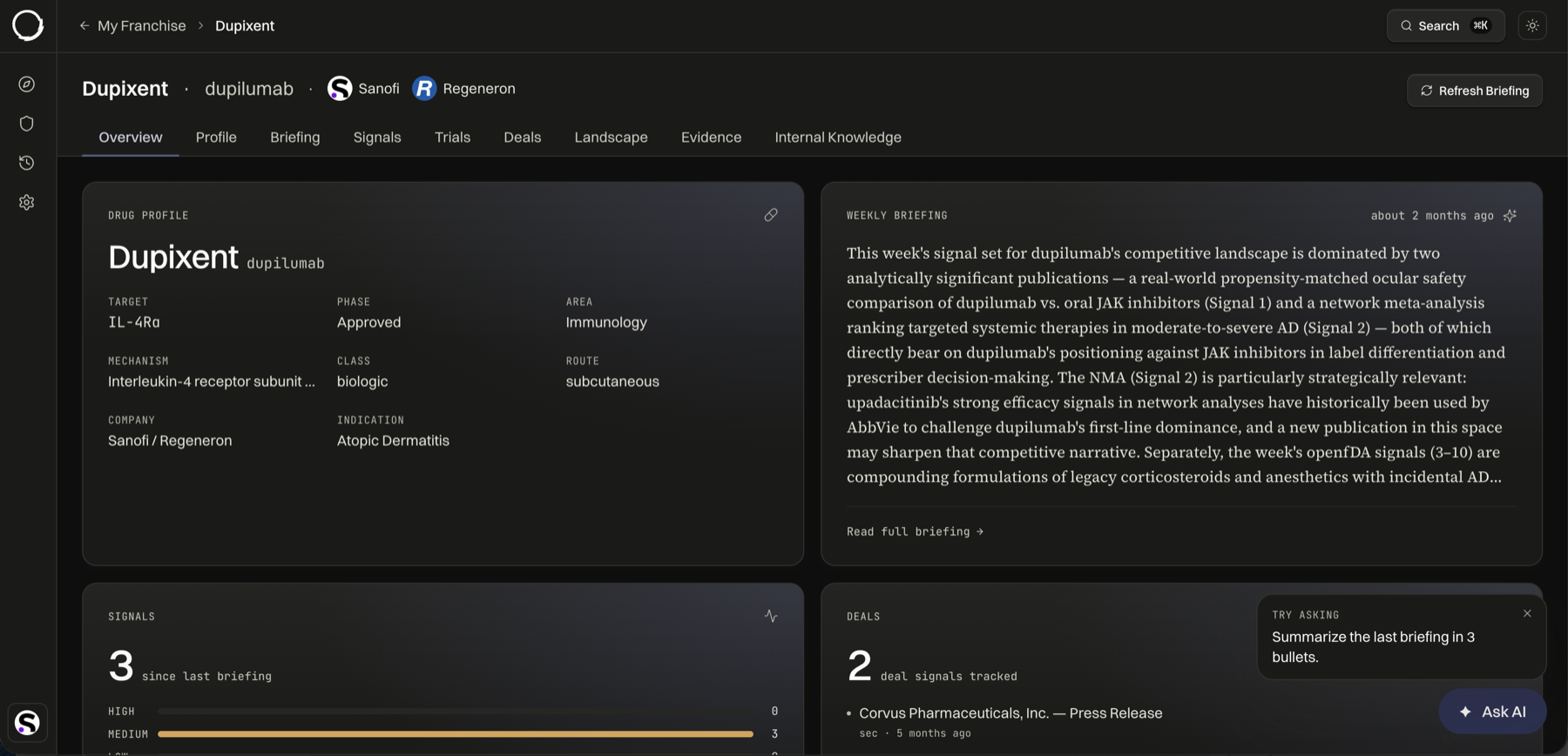Open the Trials tab
This screenshot has height=756, width=1568.
pyautogui.click(x=452, y=138)
